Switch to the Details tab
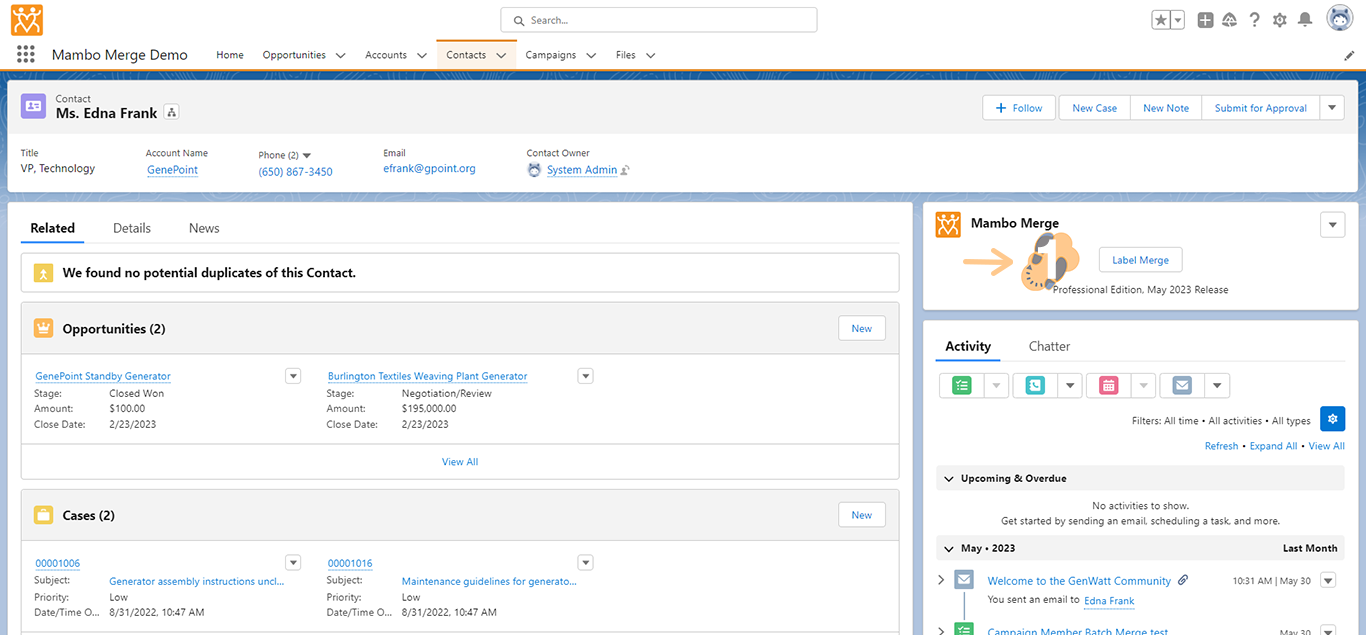The height and width of the screenshot is (635, 1366). pos(131,228)
